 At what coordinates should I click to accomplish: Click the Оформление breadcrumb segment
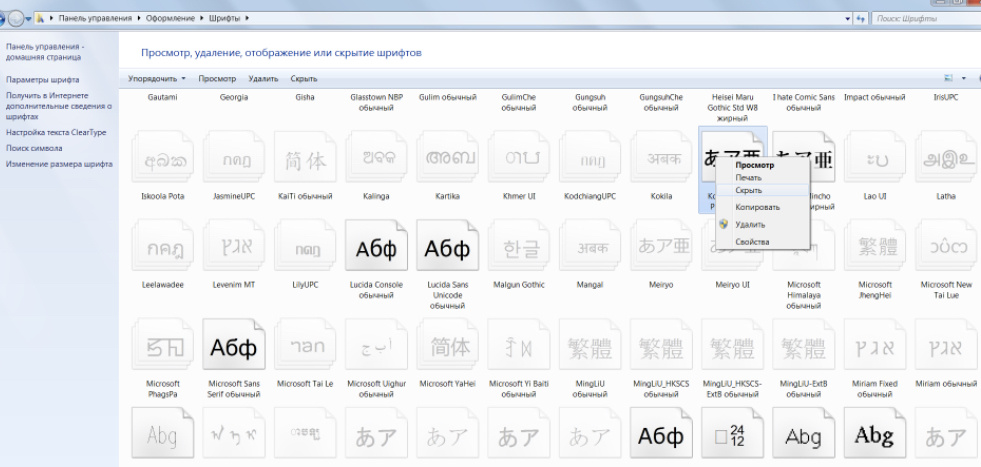coord(171,18)
